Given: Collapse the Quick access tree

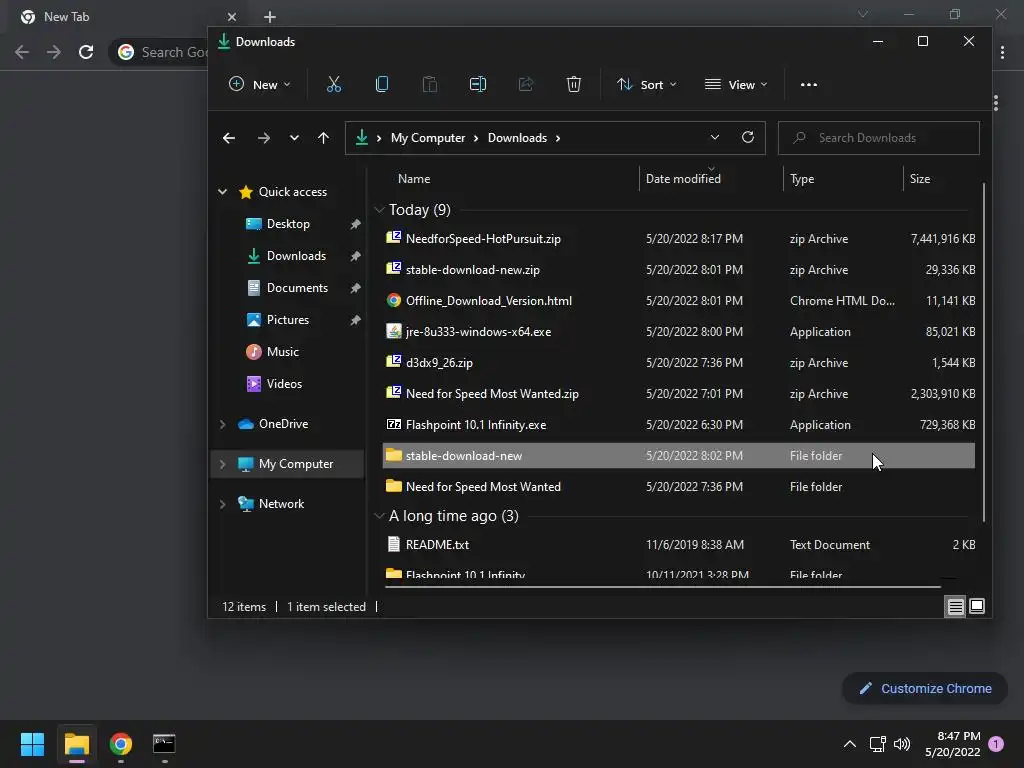Looking at the screenshot, I should [222, 192].
